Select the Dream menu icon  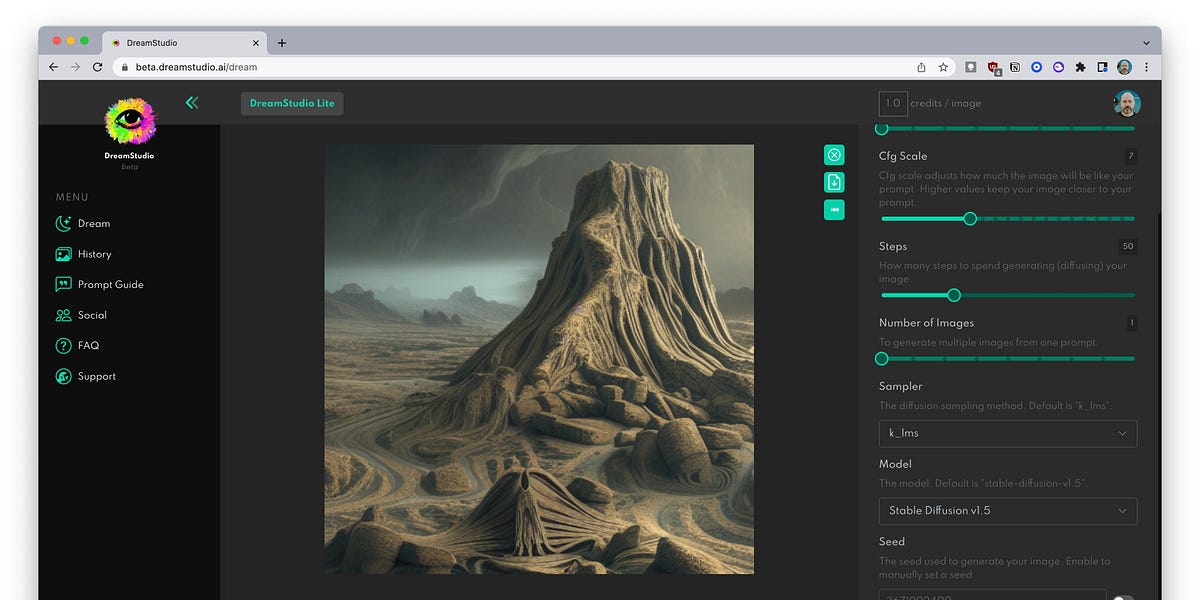62,223
